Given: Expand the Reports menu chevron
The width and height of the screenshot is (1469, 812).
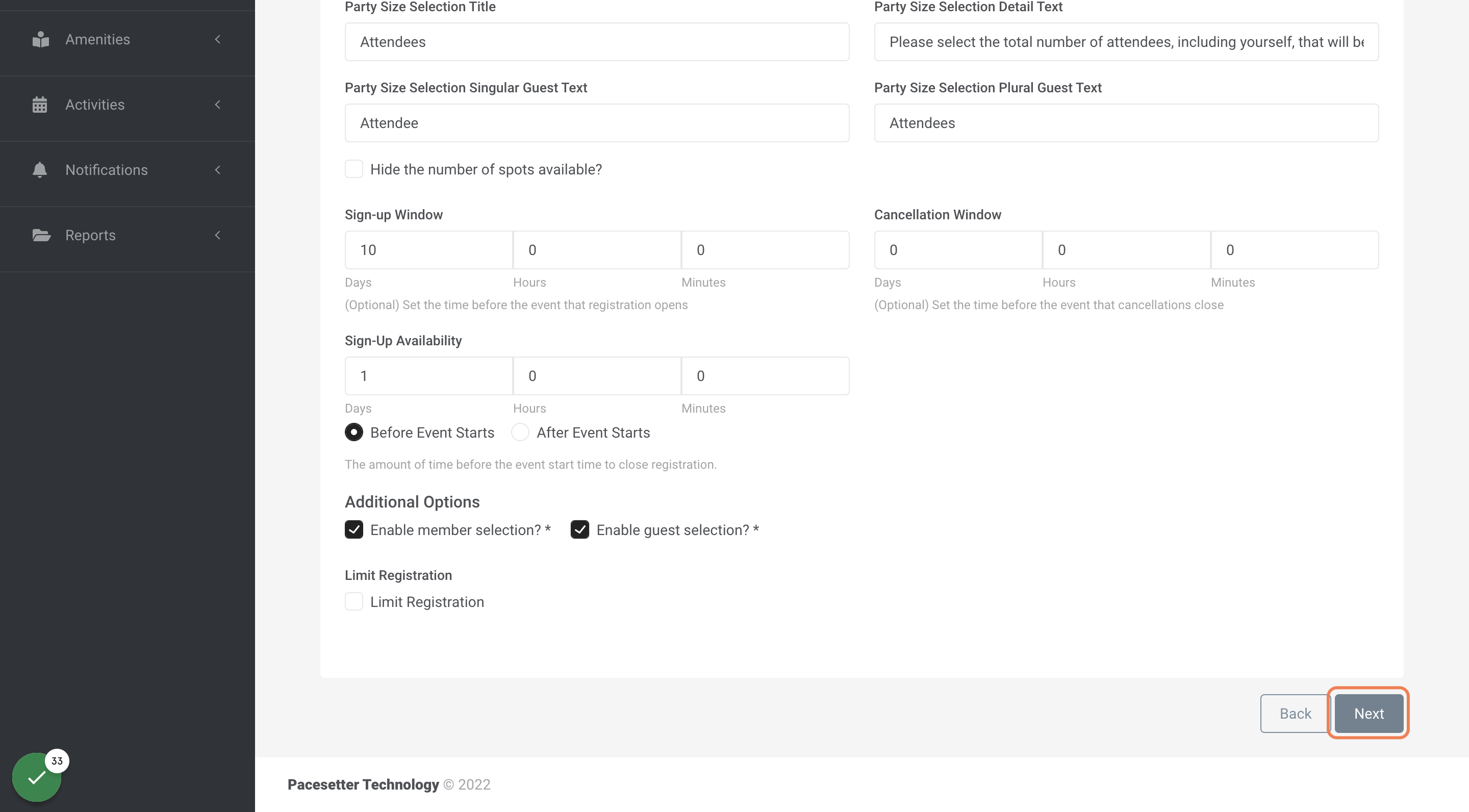Looking at the screenshot, I should point(218,235).
